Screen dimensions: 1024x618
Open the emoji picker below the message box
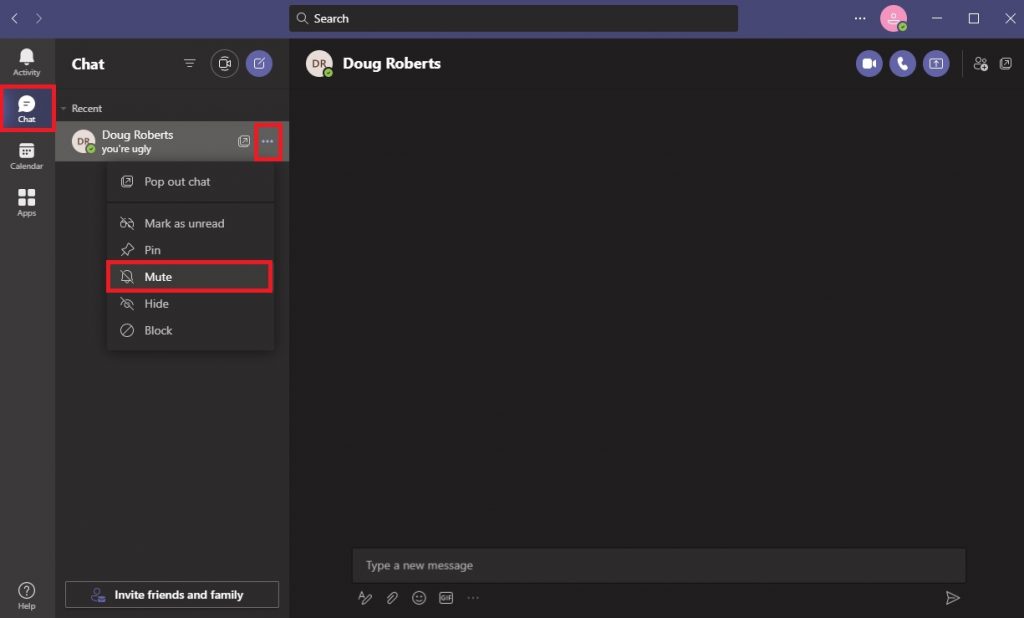point(419,598)
